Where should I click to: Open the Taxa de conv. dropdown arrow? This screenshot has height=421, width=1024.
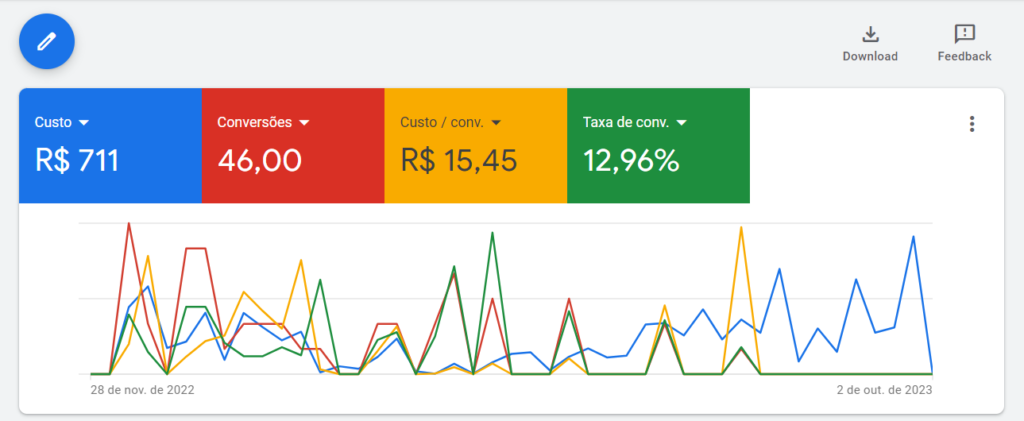pos(682,123)
